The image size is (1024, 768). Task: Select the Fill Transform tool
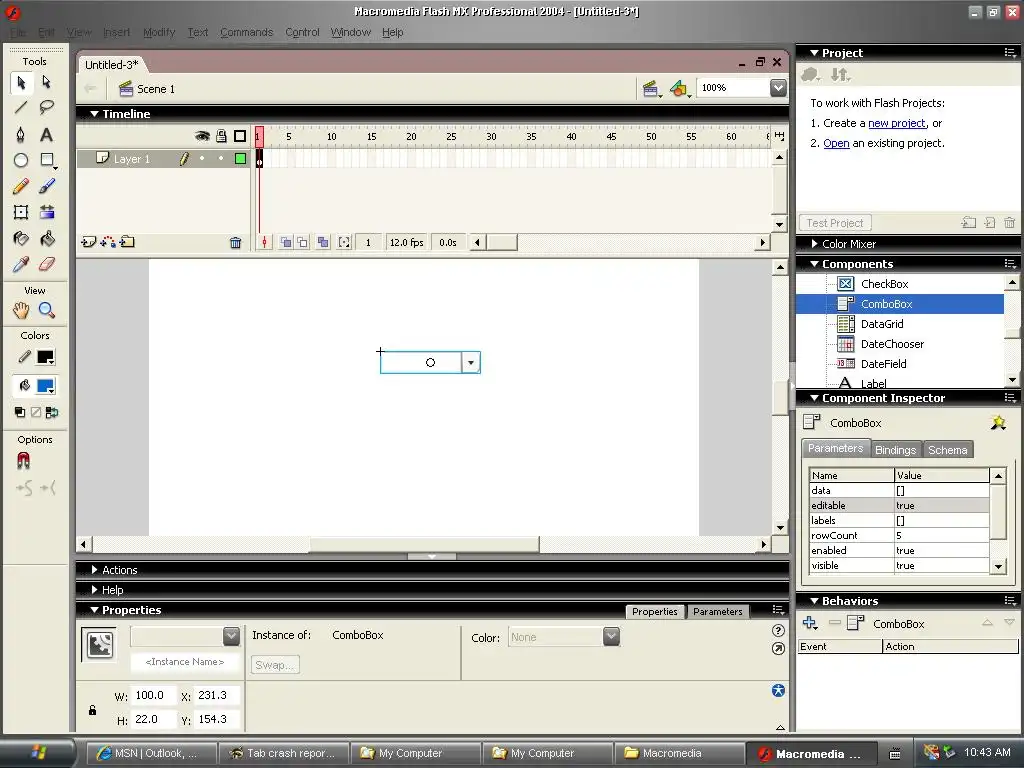click(46, 212)
